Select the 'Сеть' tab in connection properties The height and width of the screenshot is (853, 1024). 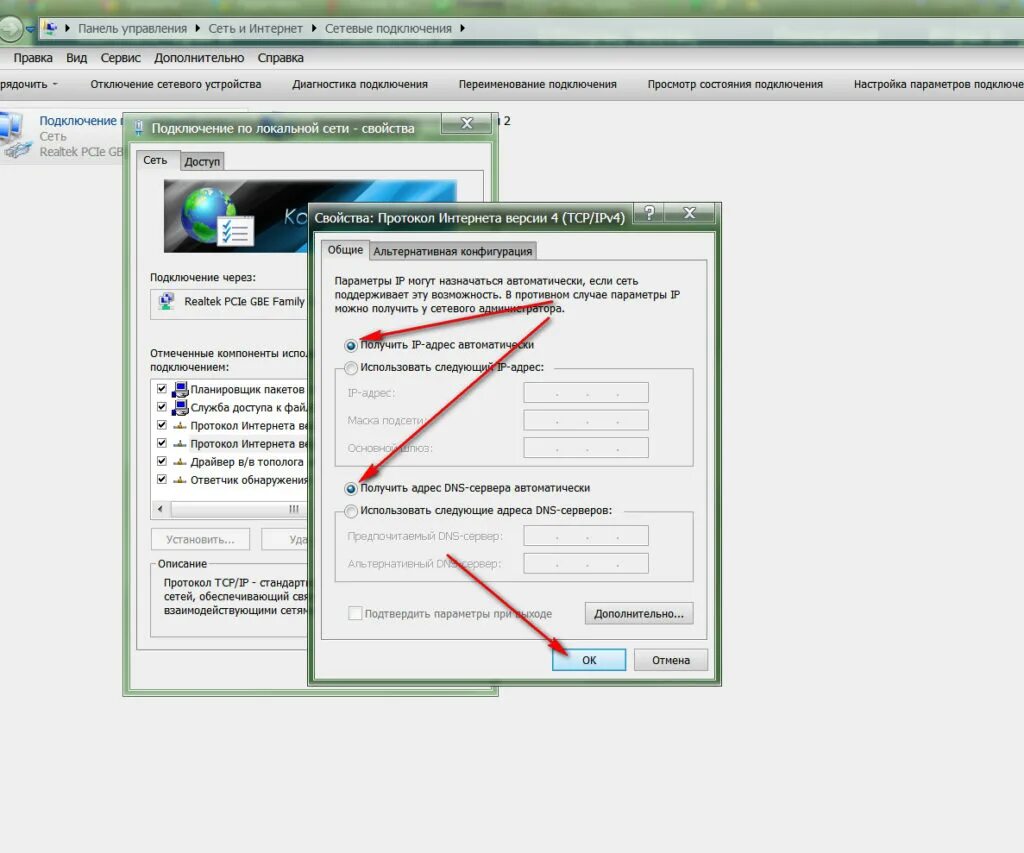[x=155, y=160]
